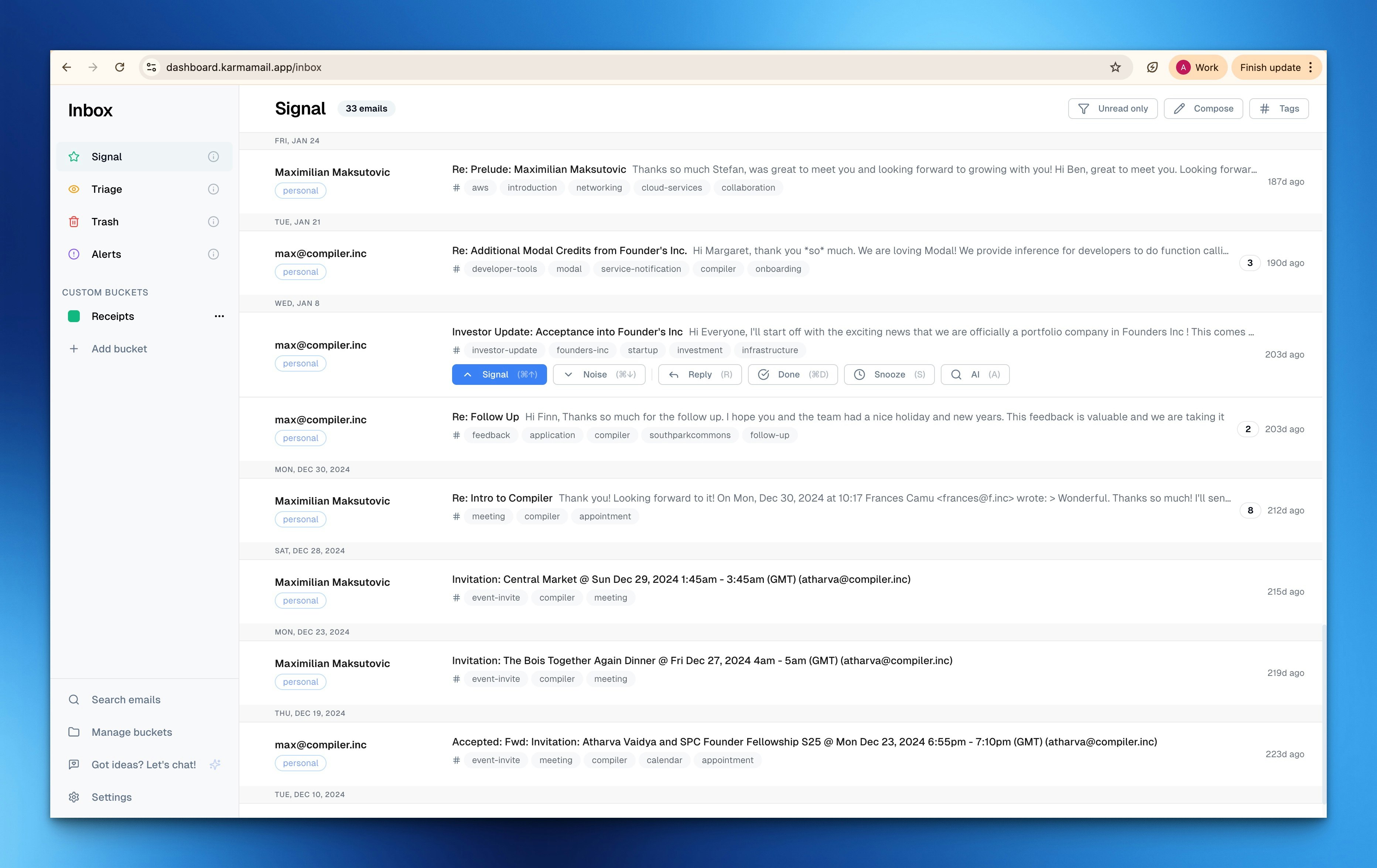Click the Compose button
Viewport: 1377px width, 868px height.
(1203, 109)
